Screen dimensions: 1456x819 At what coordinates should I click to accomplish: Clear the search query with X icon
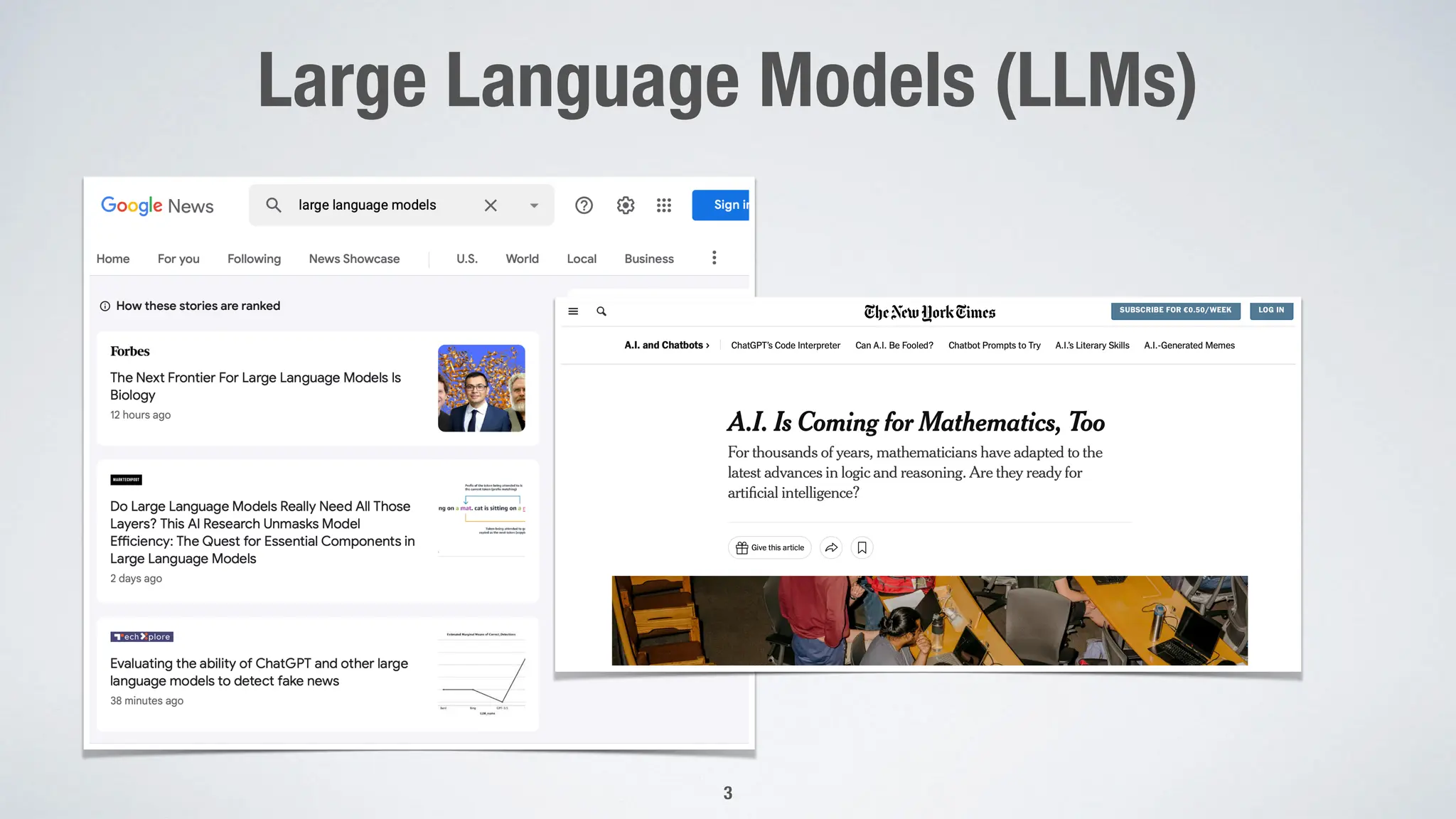coord(491,205)
